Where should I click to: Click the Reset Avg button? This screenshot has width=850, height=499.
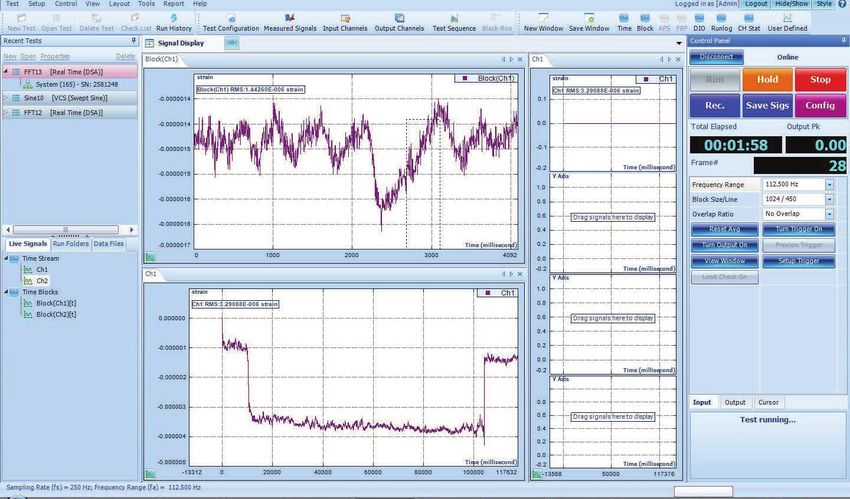(x=725, y=229)
